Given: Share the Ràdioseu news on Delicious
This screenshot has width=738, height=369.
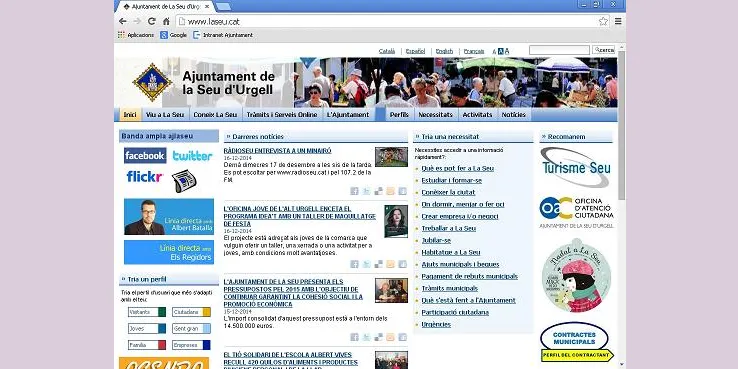Looking at the screenshot, I should click(378, 191).
